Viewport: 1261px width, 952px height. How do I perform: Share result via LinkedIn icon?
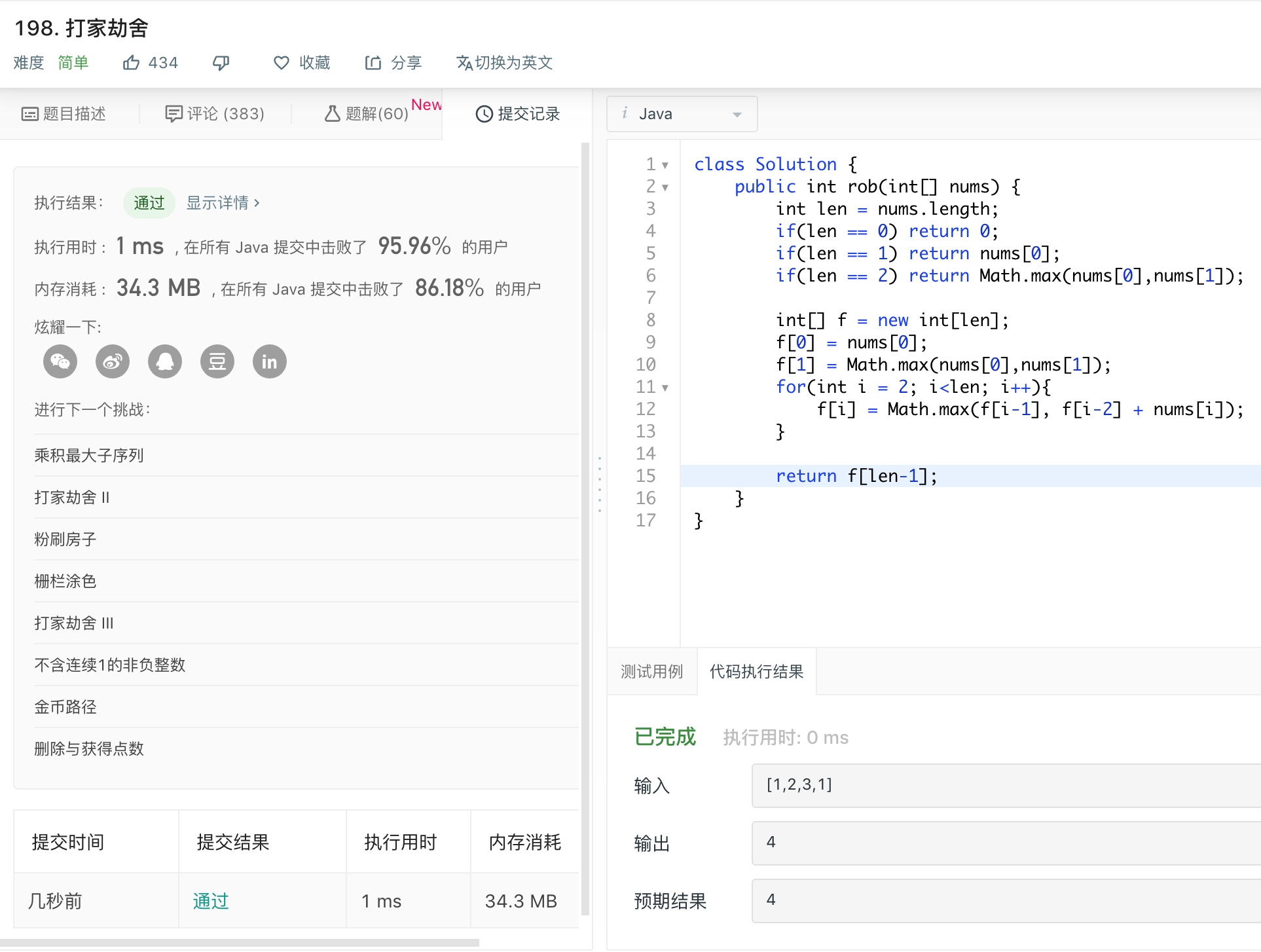pyautogui.click(x=270, y=361)
